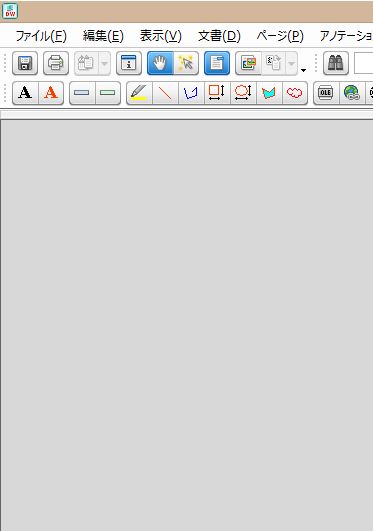Click the Print icon

pos(56,63)
